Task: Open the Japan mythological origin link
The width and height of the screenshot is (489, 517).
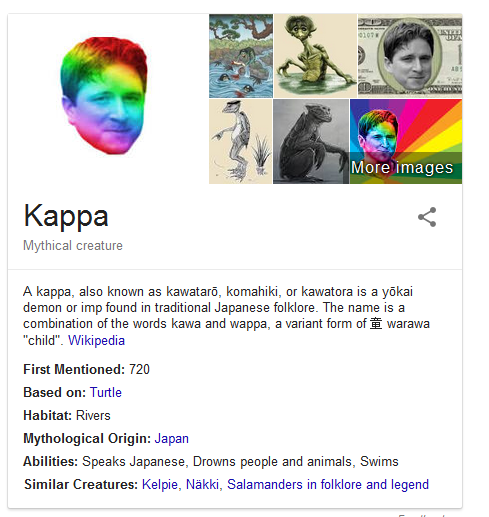Action: tap(172, 438)
